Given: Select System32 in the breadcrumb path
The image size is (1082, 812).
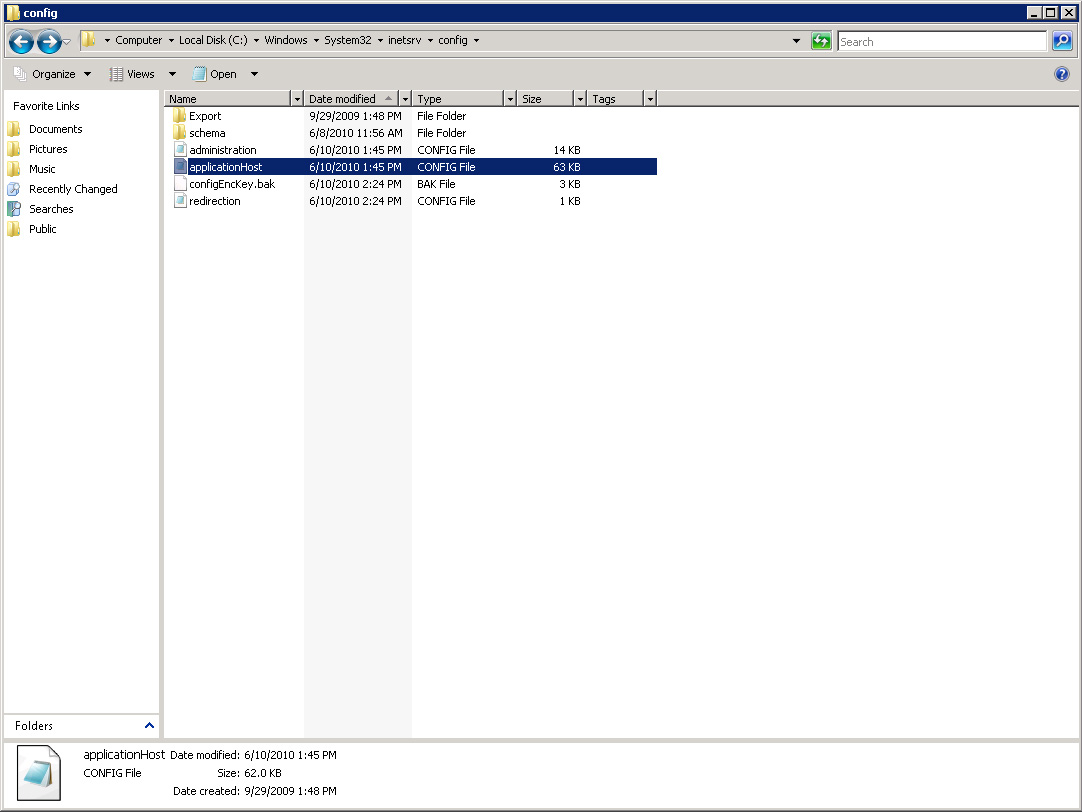Looking at the screenshot, I should pyautogui.click(x=348, y=40).
